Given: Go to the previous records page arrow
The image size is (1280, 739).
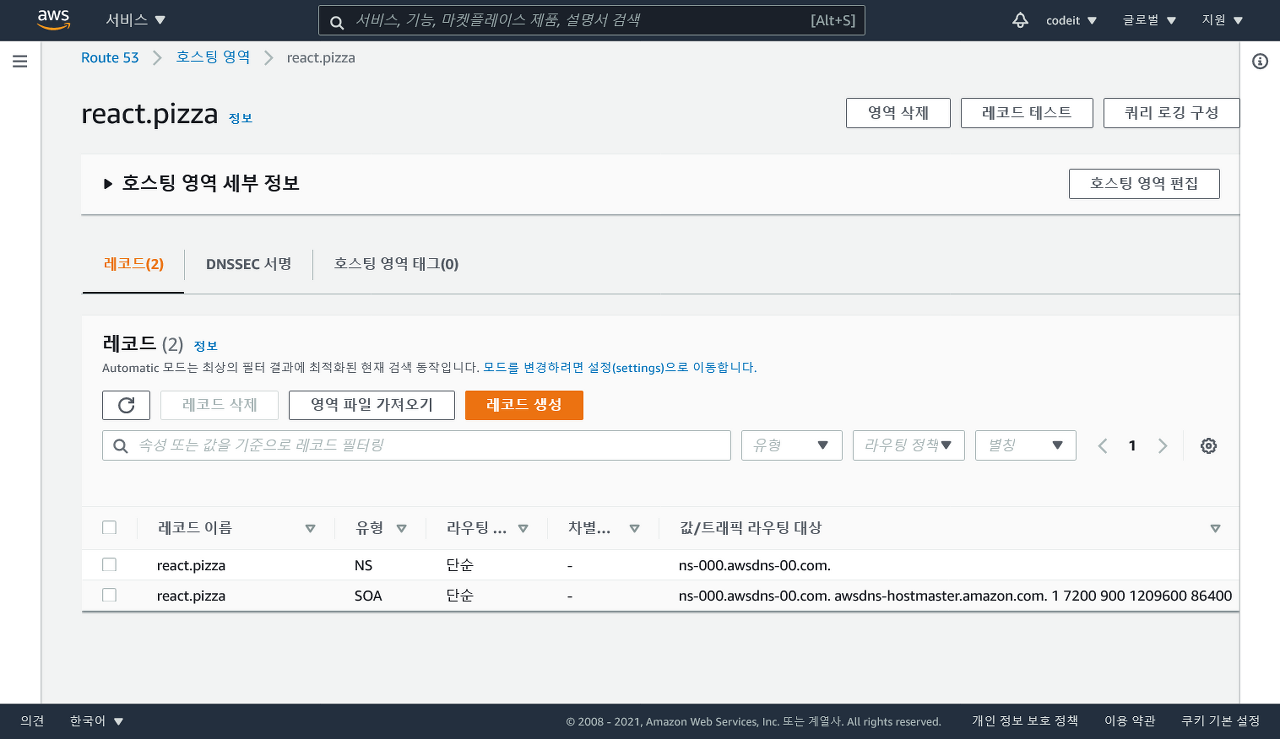Looking at the screenshot, I should 1102,446.
